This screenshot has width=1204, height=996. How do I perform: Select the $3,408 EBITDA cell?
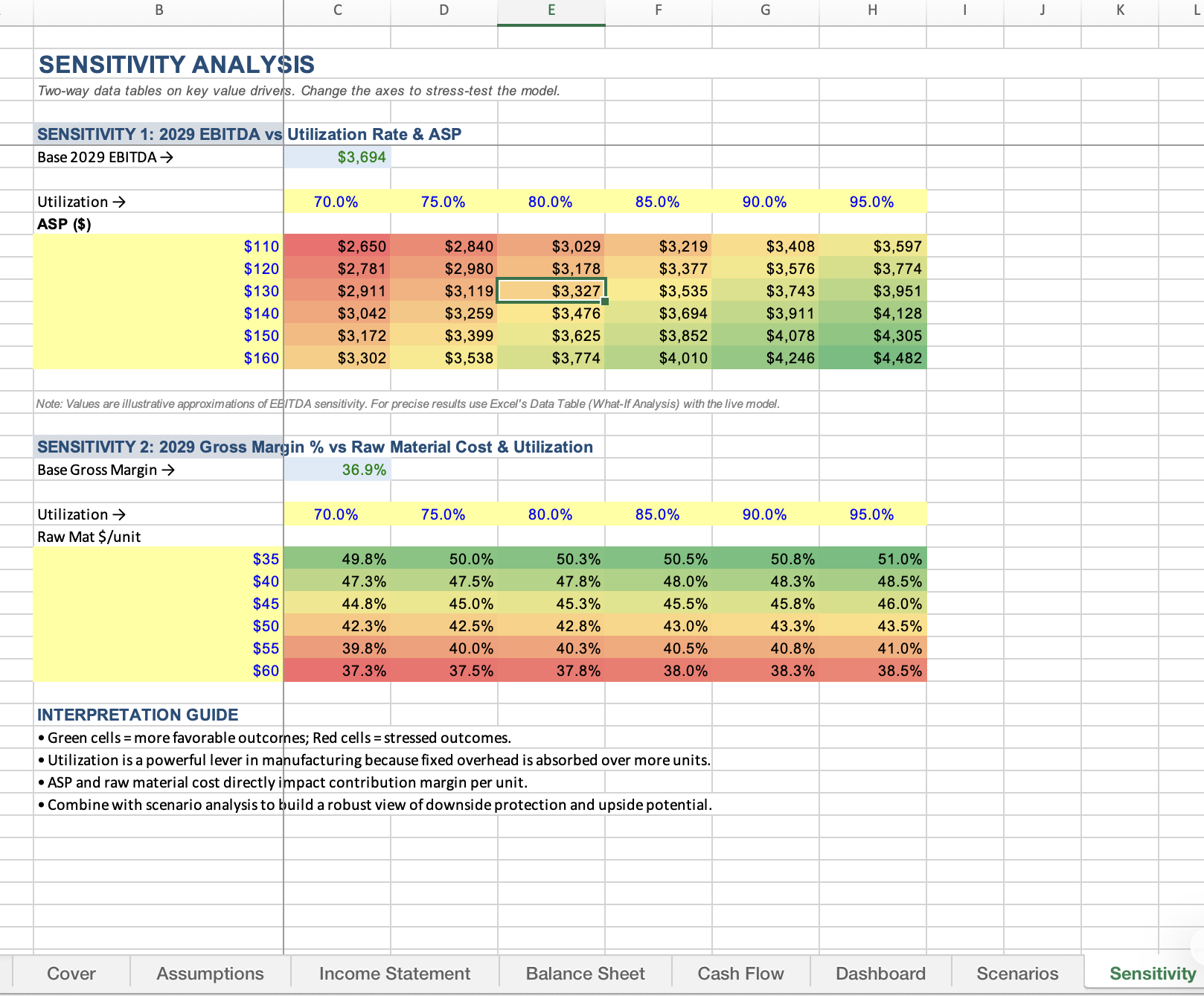pyautogui.click(x=766, y=246)
